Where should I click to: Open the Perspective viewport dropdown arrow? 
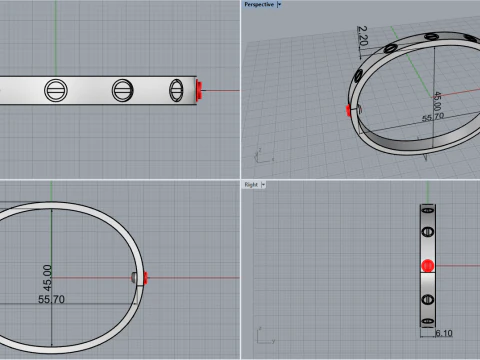tap(279, 4)
